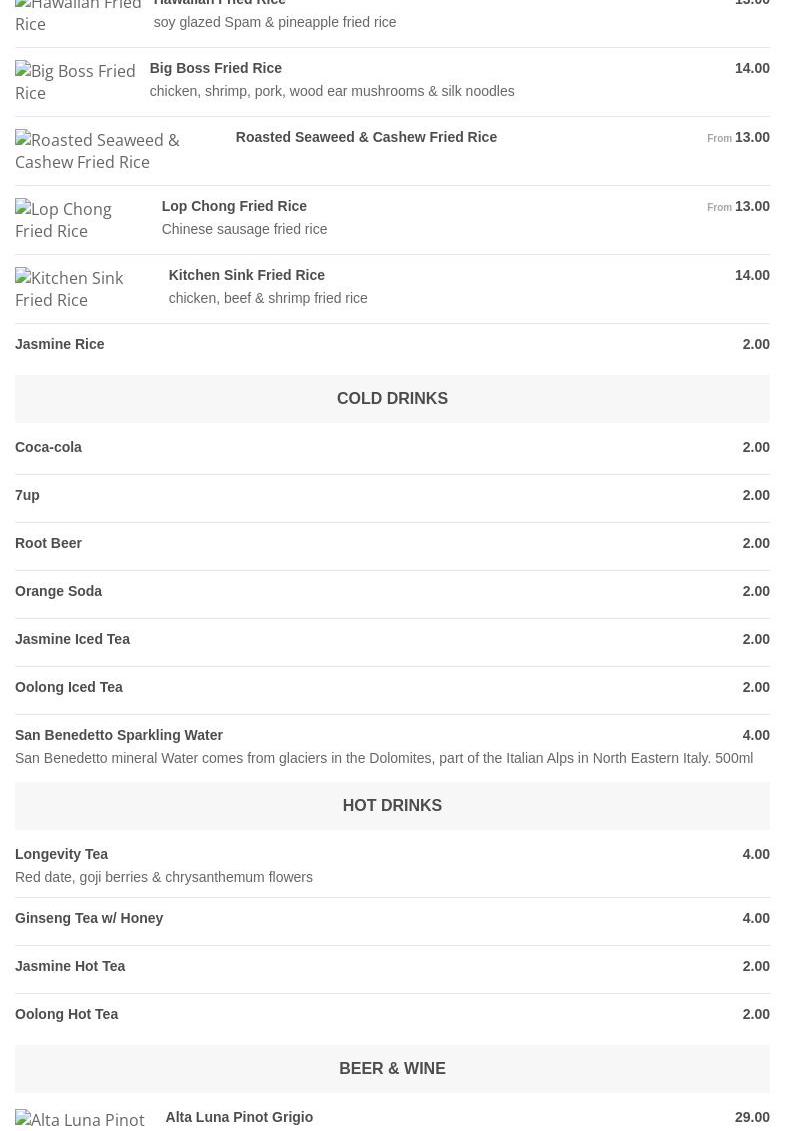This screenshot has width=785, height=1131.
Task: Choose Lop Chong Fried Rice menu item
Action: click(233, 206)
